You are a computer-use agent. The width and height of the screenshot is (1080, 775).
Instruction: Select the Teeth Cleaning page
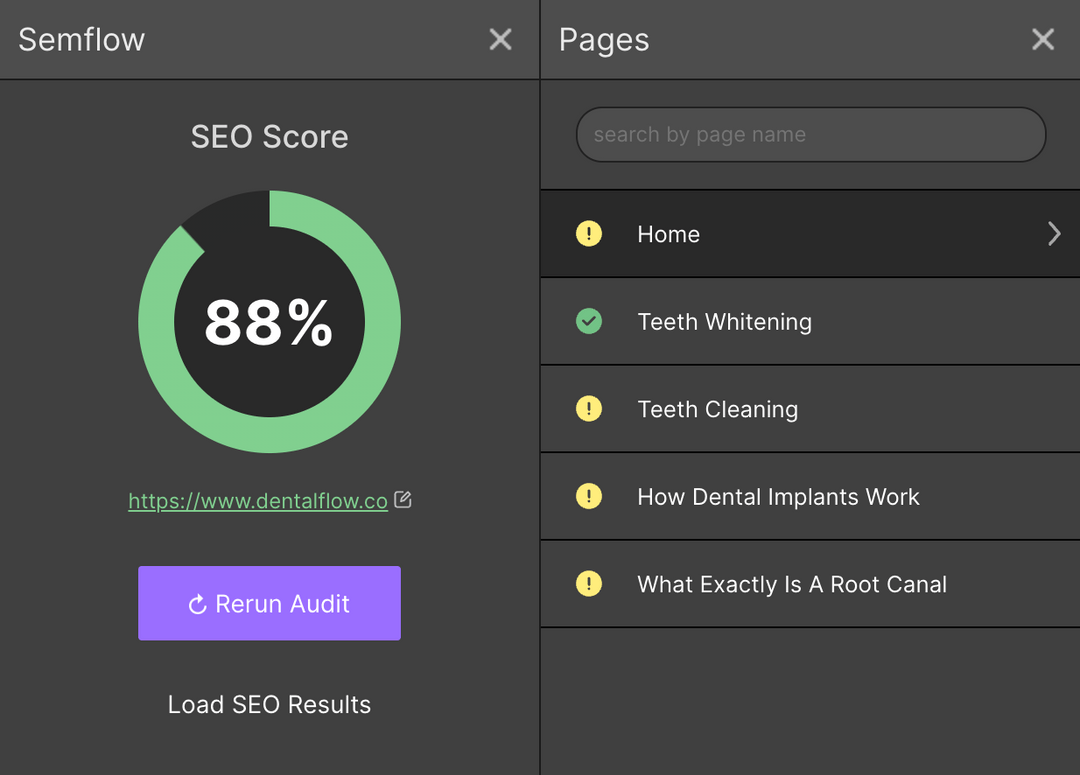800,409
